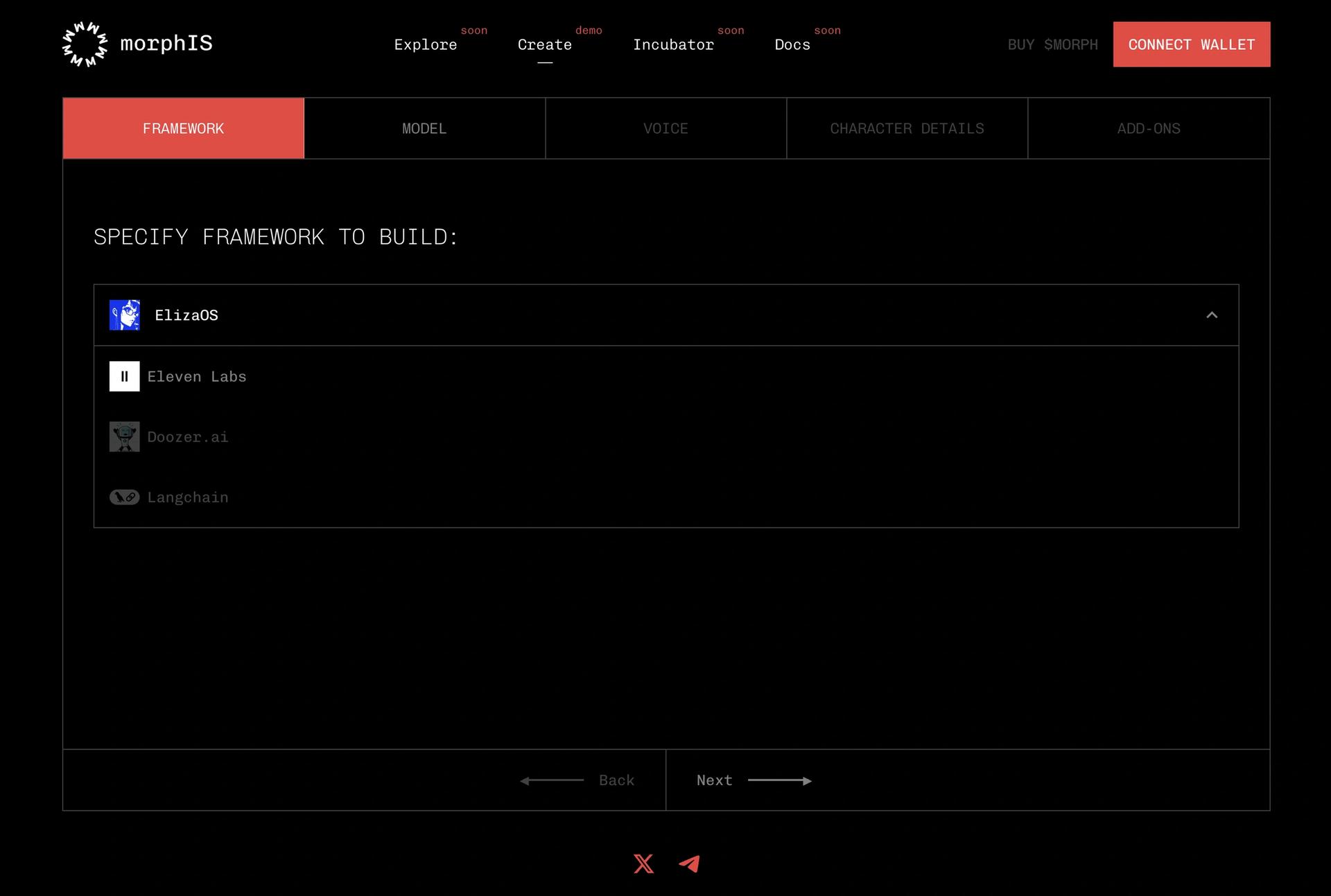
Task: Click the Buy $MORPH link
Action: pos(1052,44)
